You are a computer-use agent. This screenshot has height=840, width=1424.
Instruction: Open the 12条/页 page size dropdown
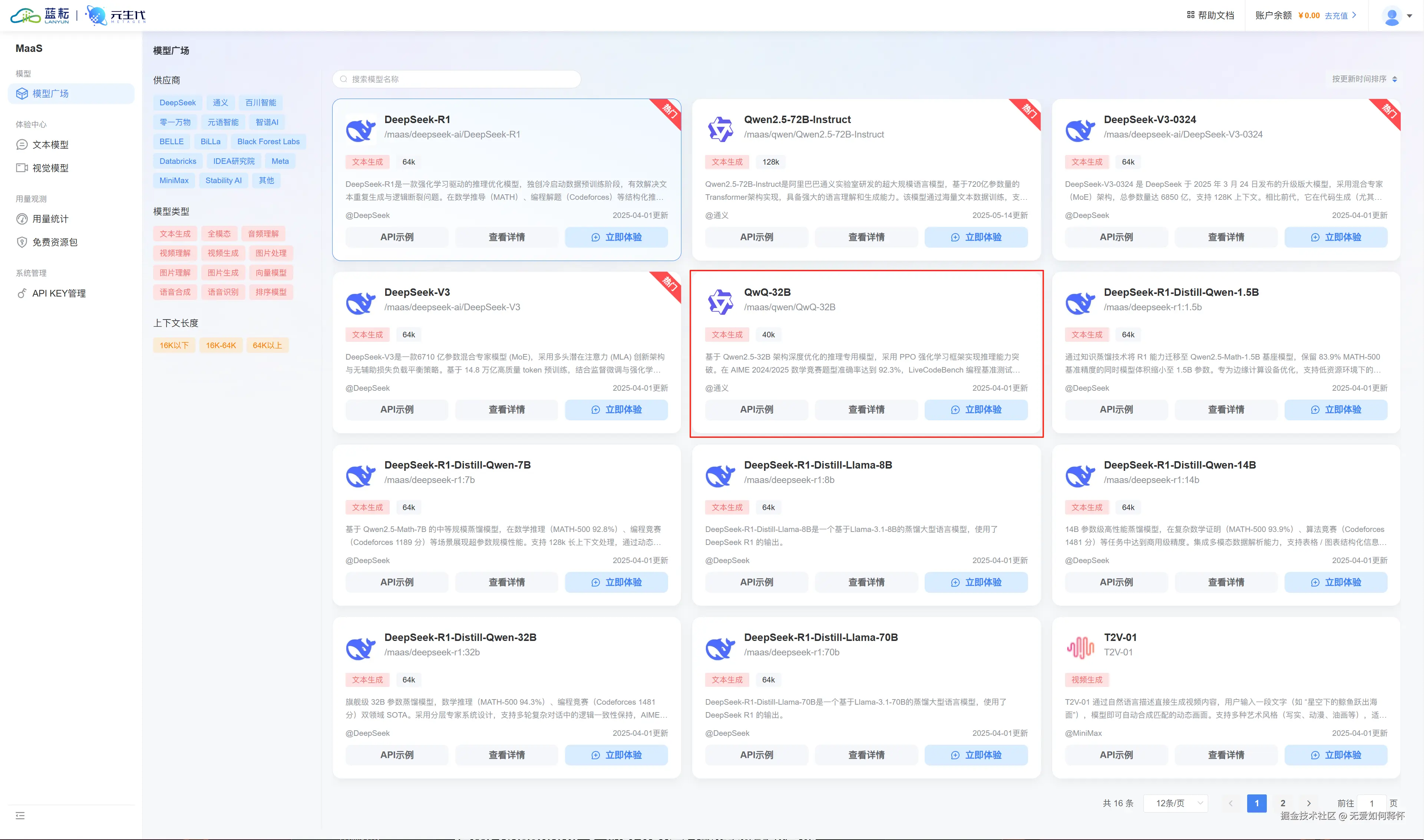coord(1176,803)
